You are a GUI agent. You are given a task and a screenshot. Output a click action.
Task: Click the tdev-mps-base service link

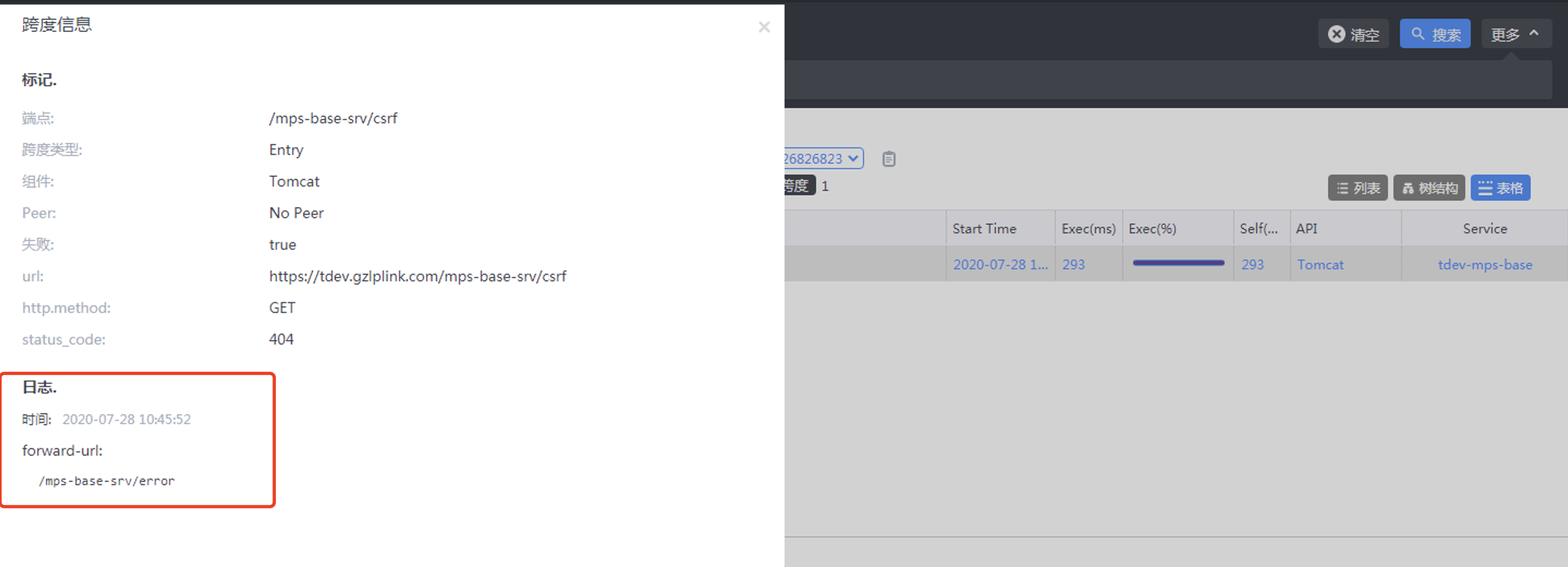1485,264
